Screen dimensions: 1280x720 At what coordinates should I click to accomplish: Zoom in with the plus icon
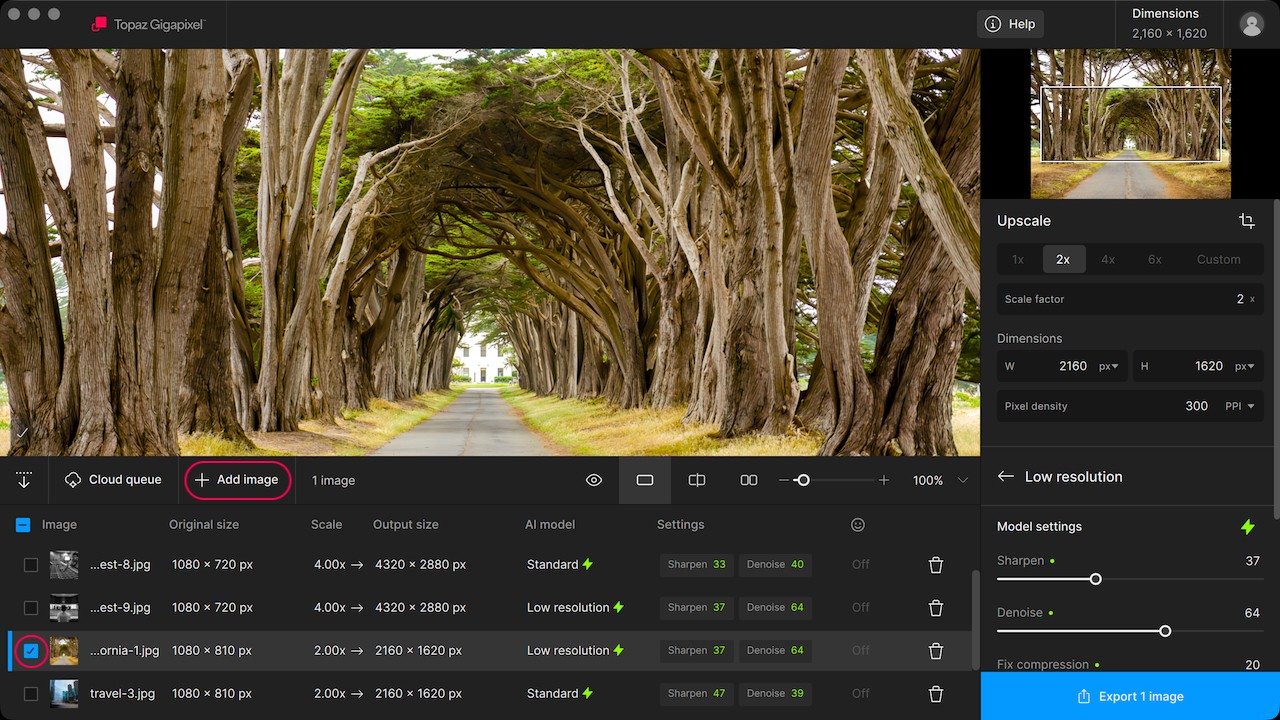[884, 480]
